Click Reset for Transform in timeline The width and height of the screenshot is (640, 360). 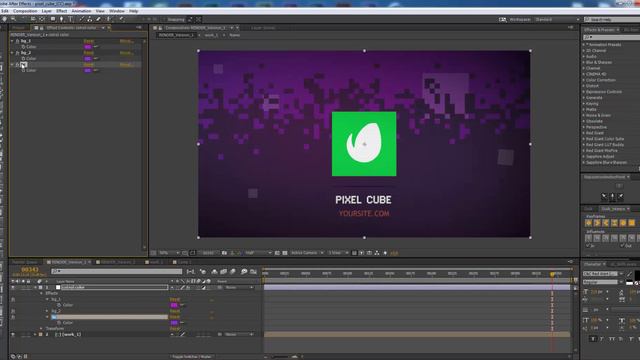[175, 329]
